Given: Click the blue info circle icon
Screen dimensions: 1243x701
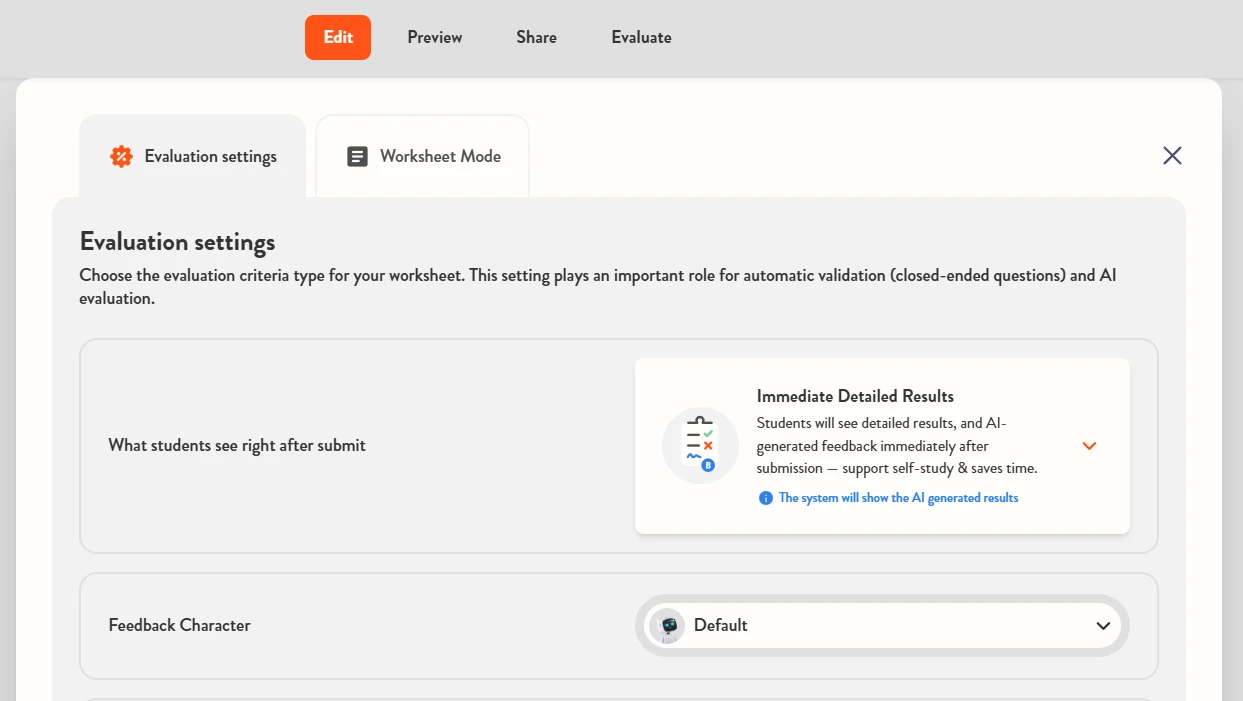Looking at the screenshot, I should 766,498.
